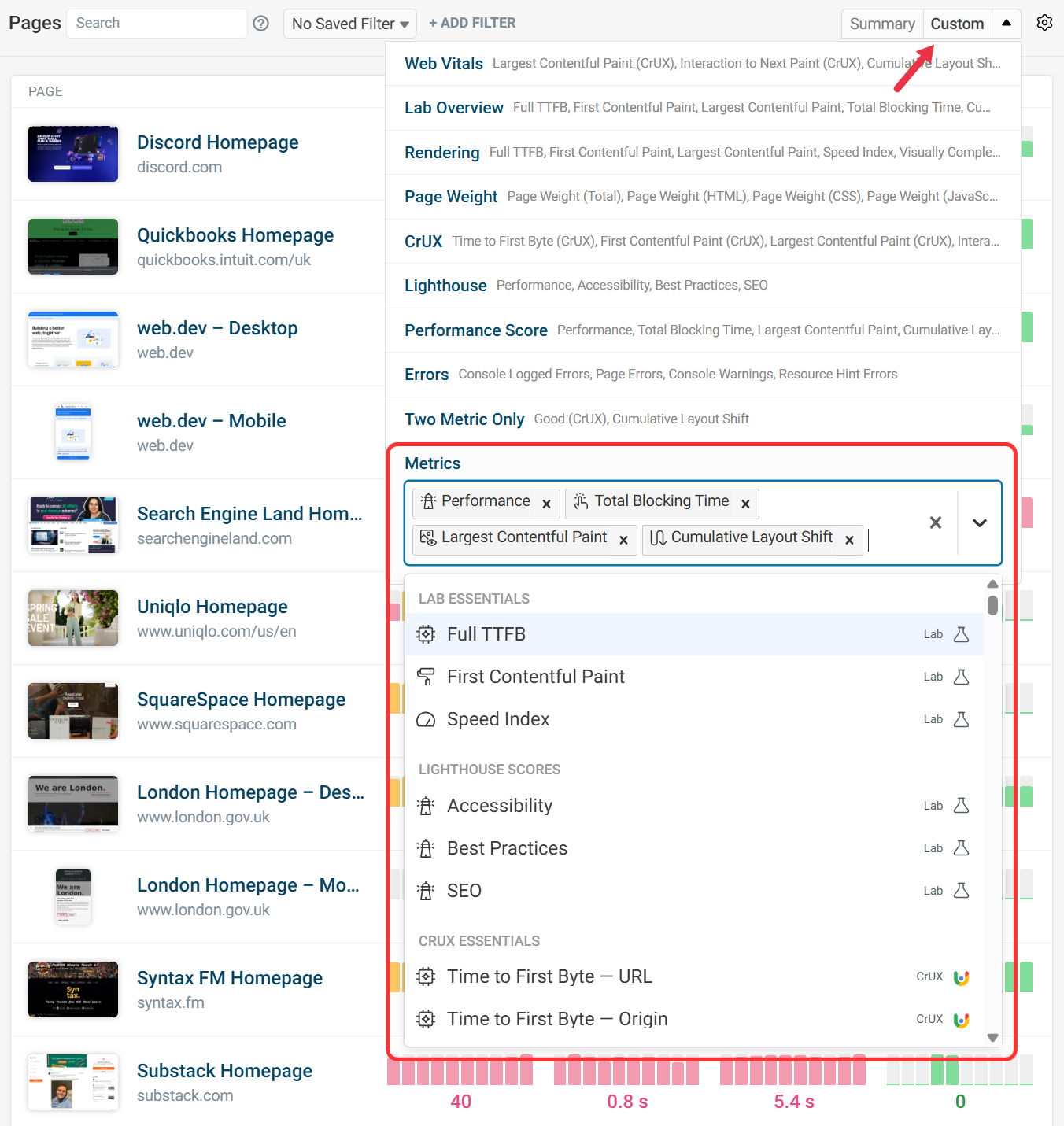Select the Rendering preset

click(x=703, y=153)
